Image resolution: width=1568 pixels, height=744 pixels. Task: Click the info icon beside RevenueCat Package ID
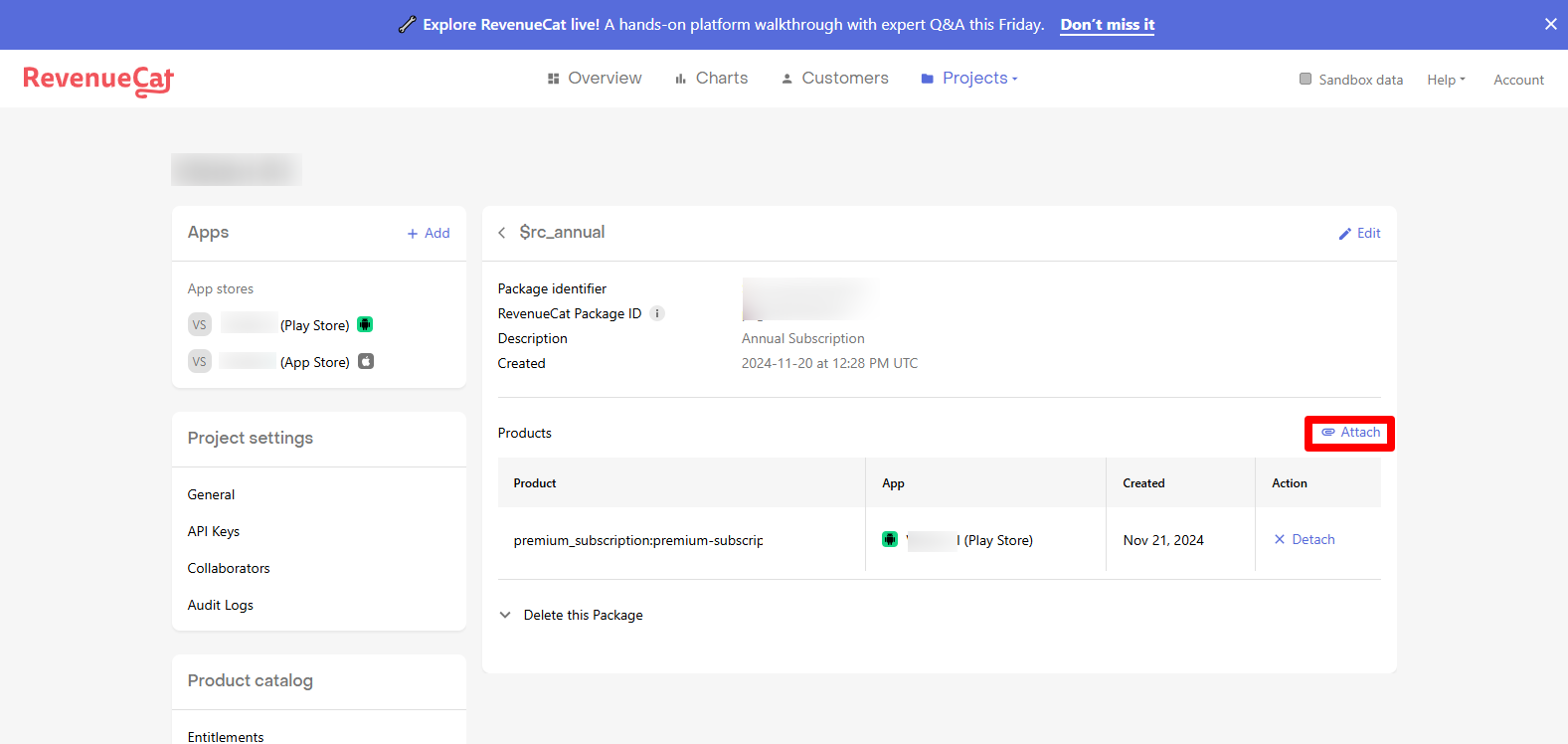pos(657,313)
